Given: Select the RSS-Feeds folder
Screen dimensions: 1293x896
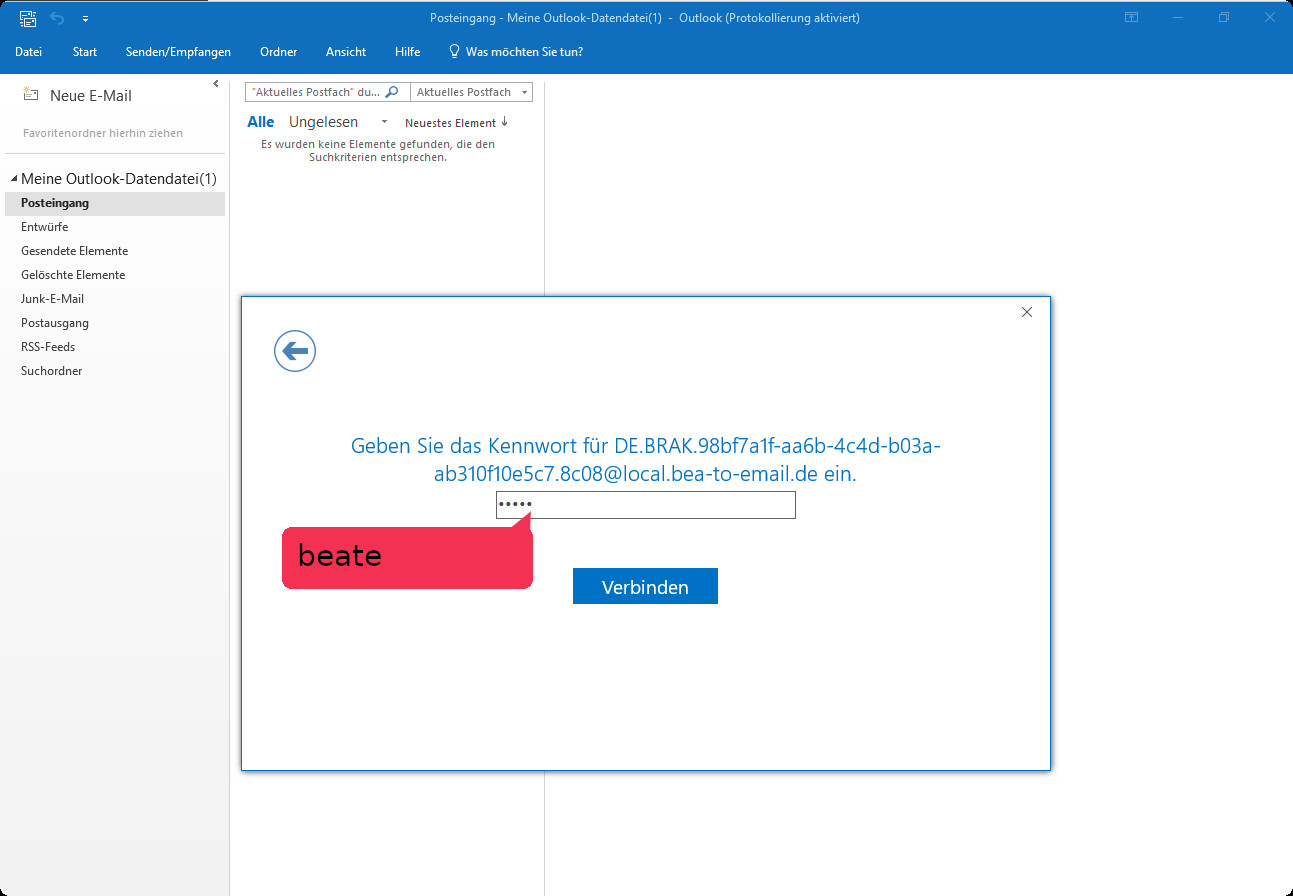Looking at the screenshot, I should point(115,347).
